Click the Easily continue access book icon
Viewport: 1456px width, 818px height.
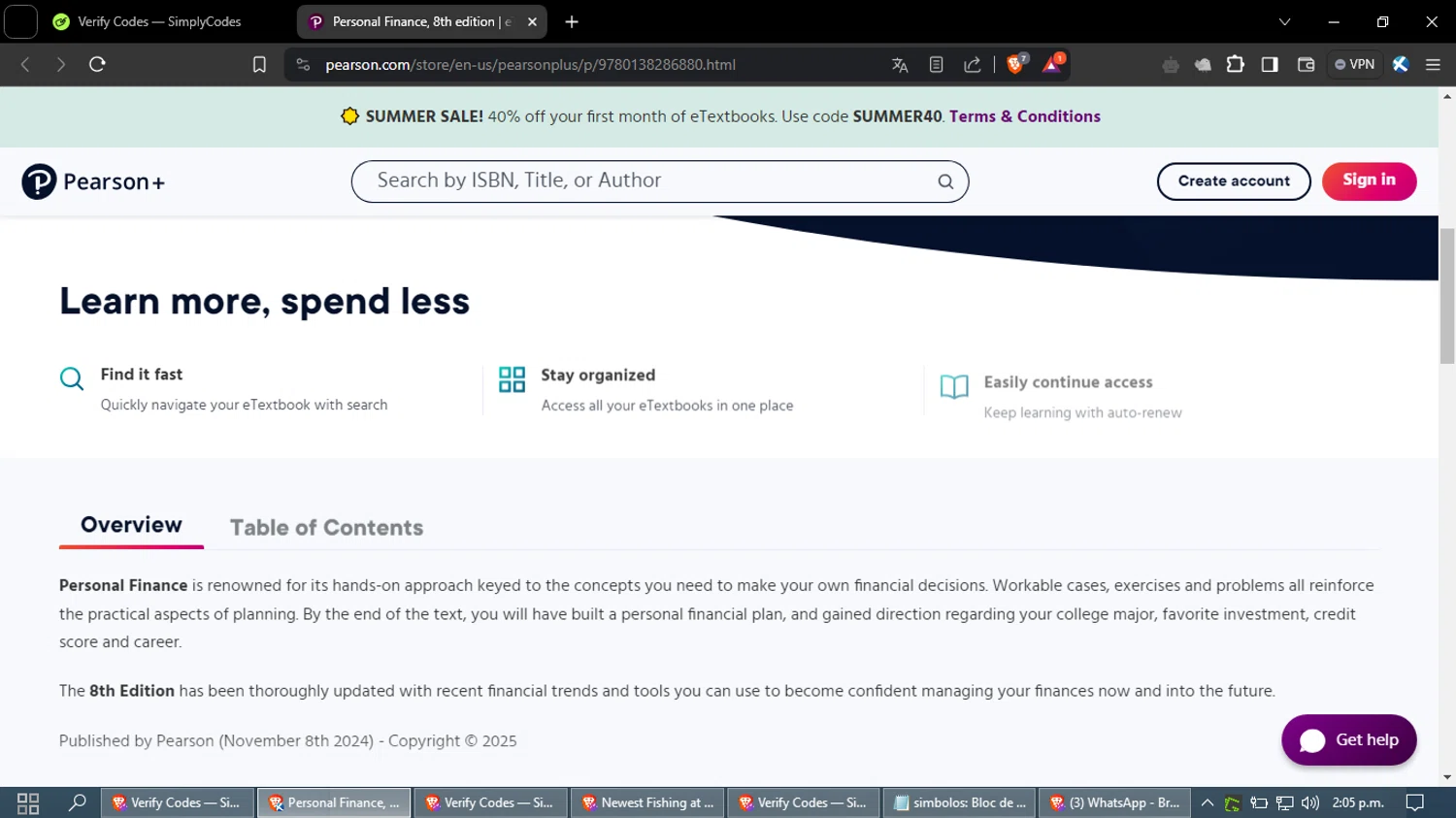coord(954,387)
